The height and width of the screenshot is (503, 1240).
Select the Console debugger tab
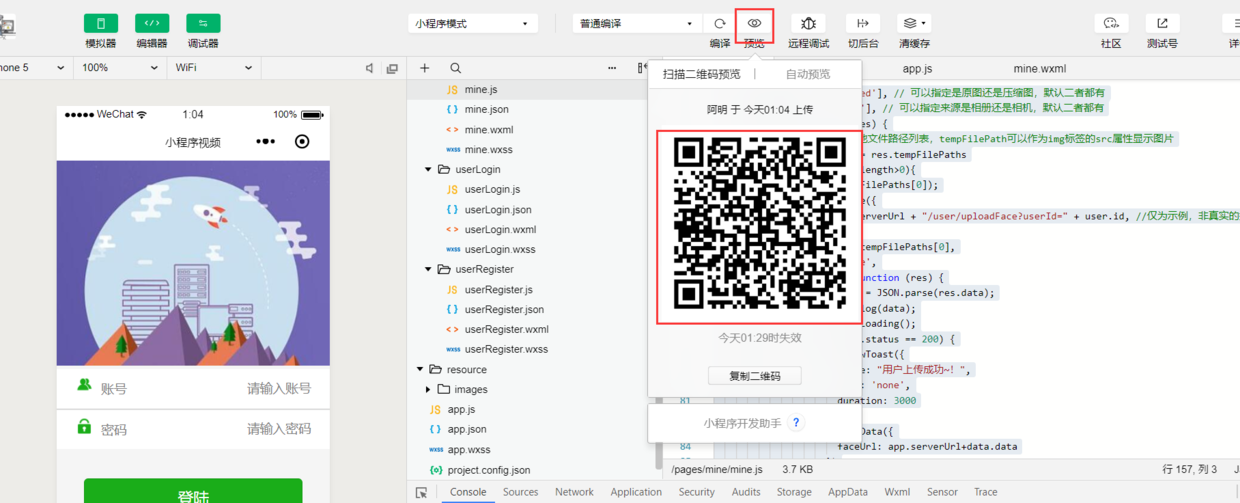click(x=468, y=492)
